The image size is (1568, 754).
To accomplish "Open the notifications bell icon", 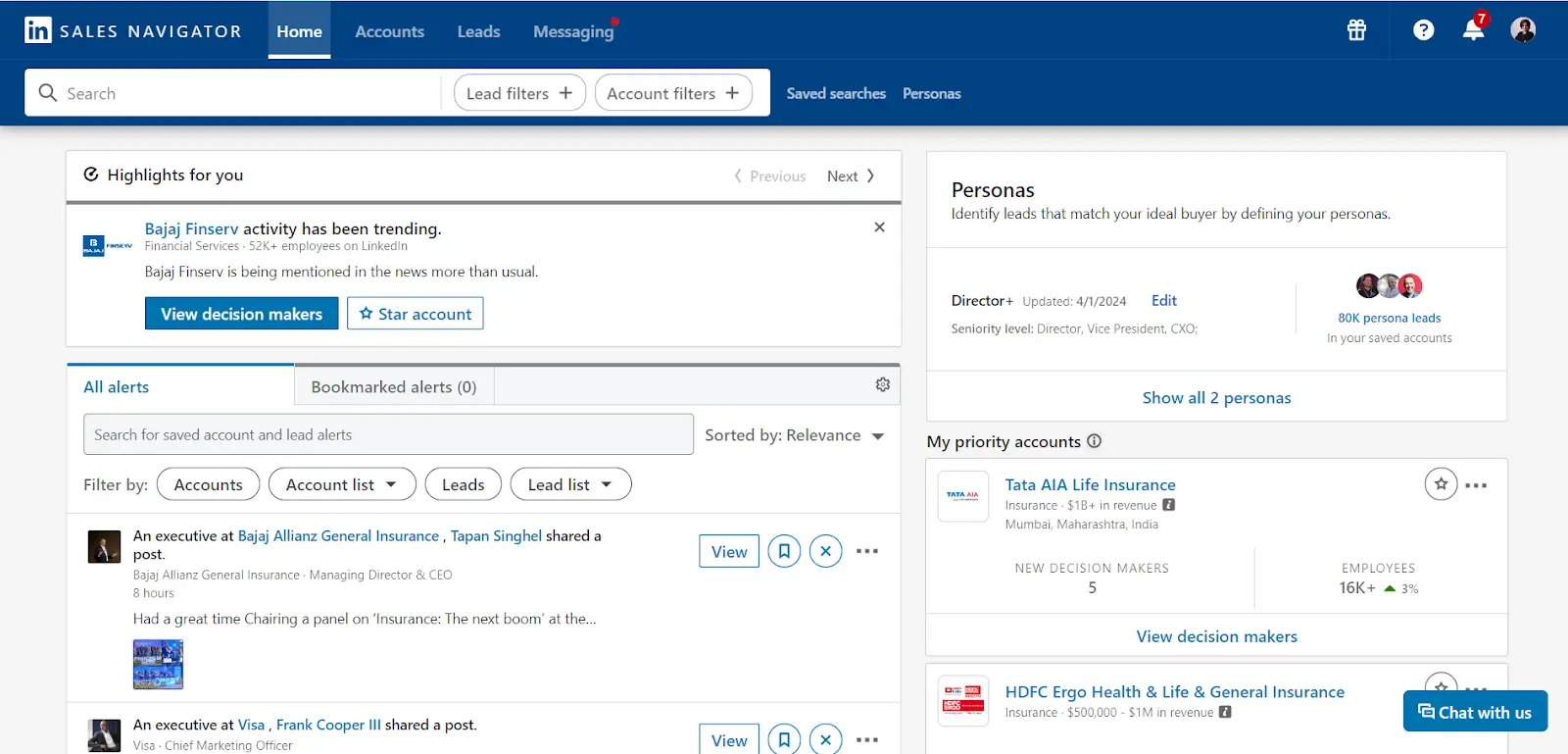I will click(1474, 28).
